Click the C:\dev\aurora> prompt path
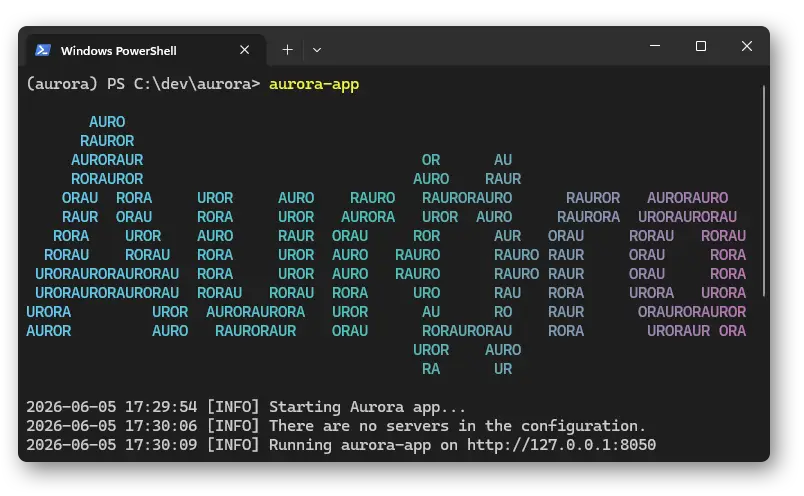Viewport: 804px width, 496px height. [197, 84]
